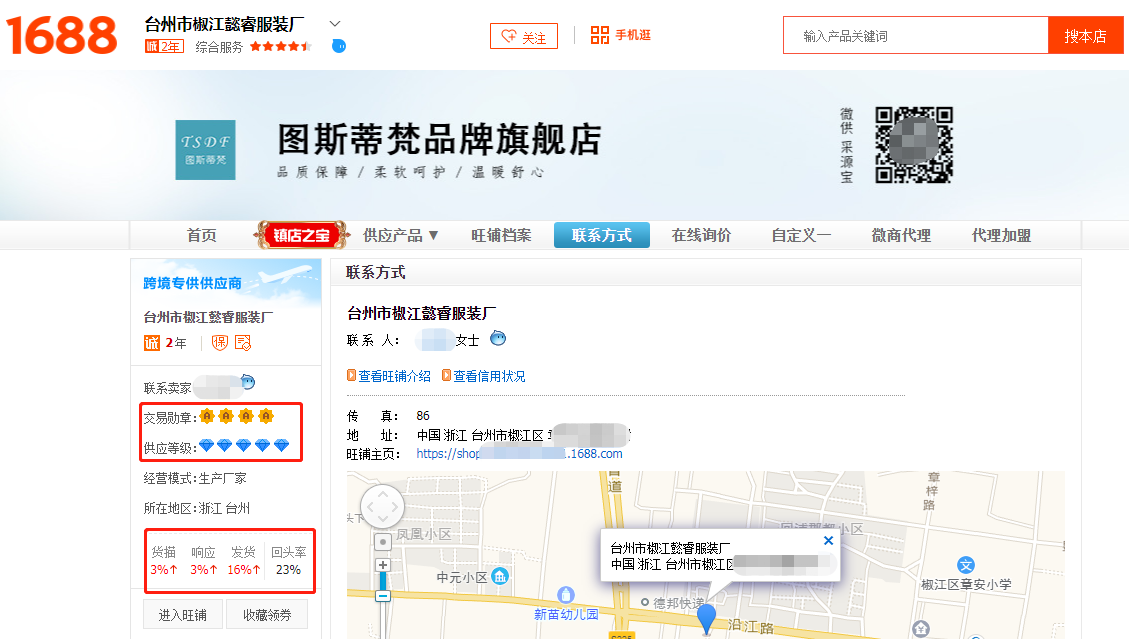Screen dimensions: 1129x639
Task: Click 新苗幼儿园 map marker
Action: click(x=566, y=595)
